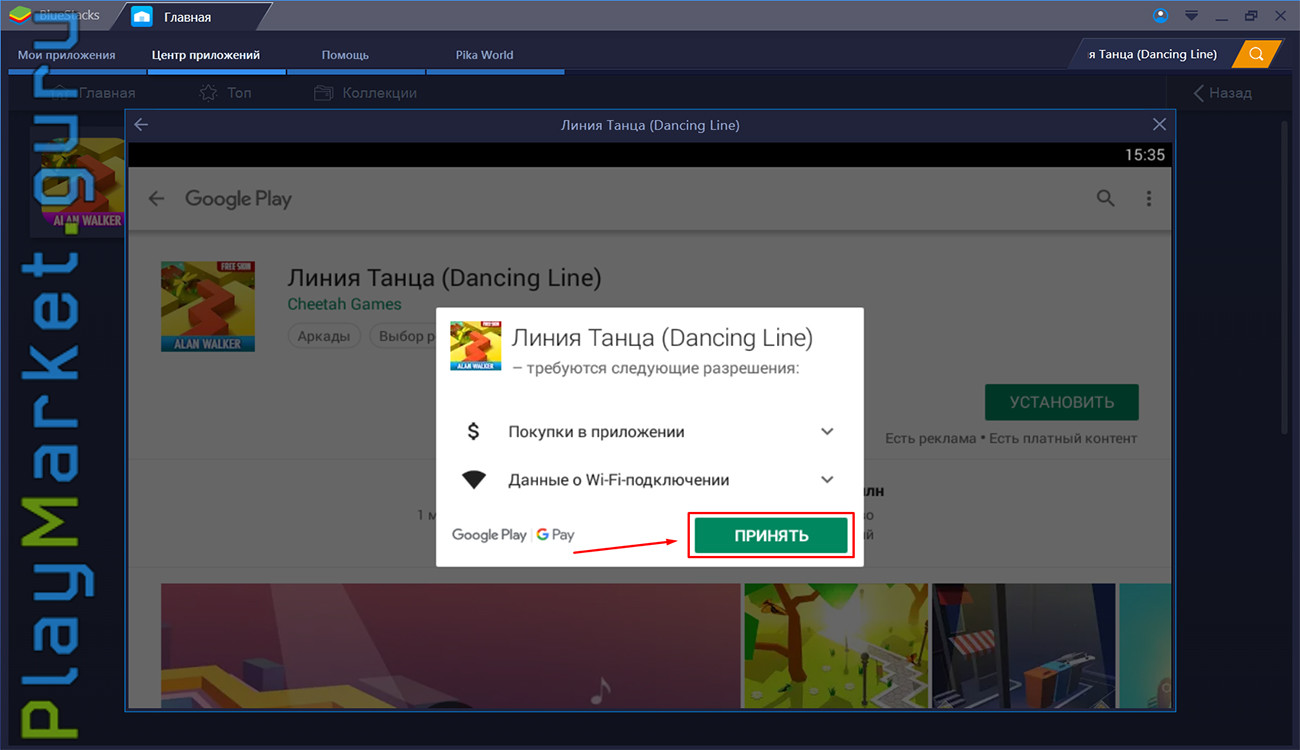Viewport: 1300px width, 750px height.
Task: Open the Топ section with star icon
Action: [226, 93]
